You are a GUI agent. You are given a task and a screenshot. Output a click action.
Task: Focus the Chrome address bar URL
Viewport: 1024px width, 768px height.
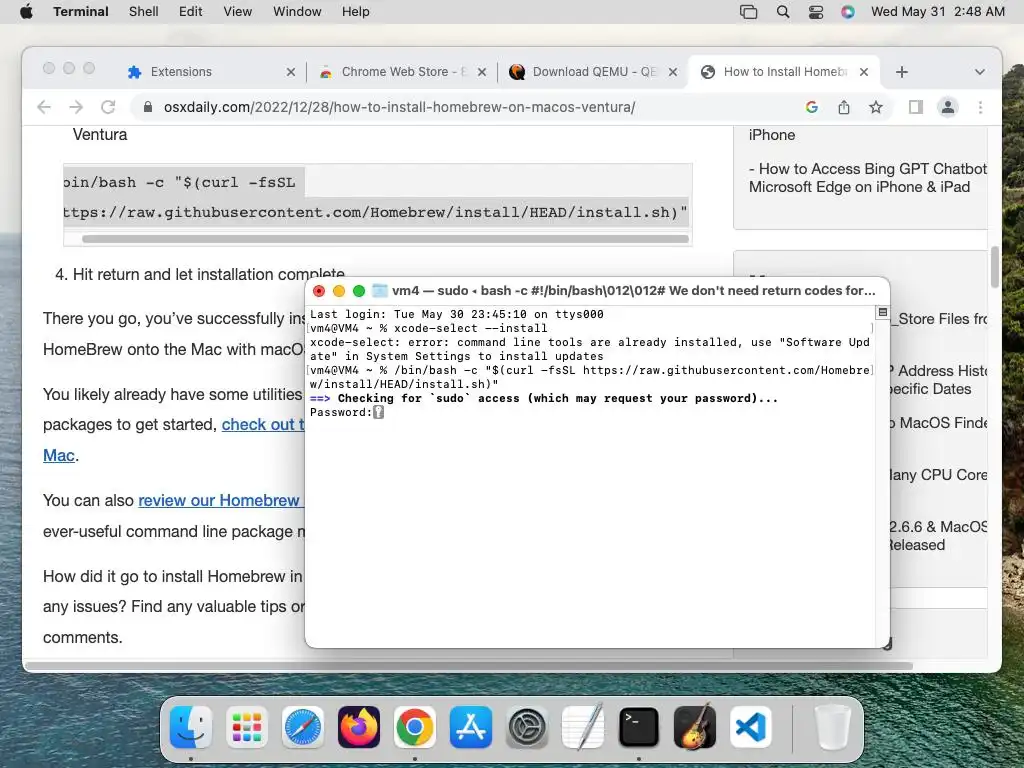point(399,107)
